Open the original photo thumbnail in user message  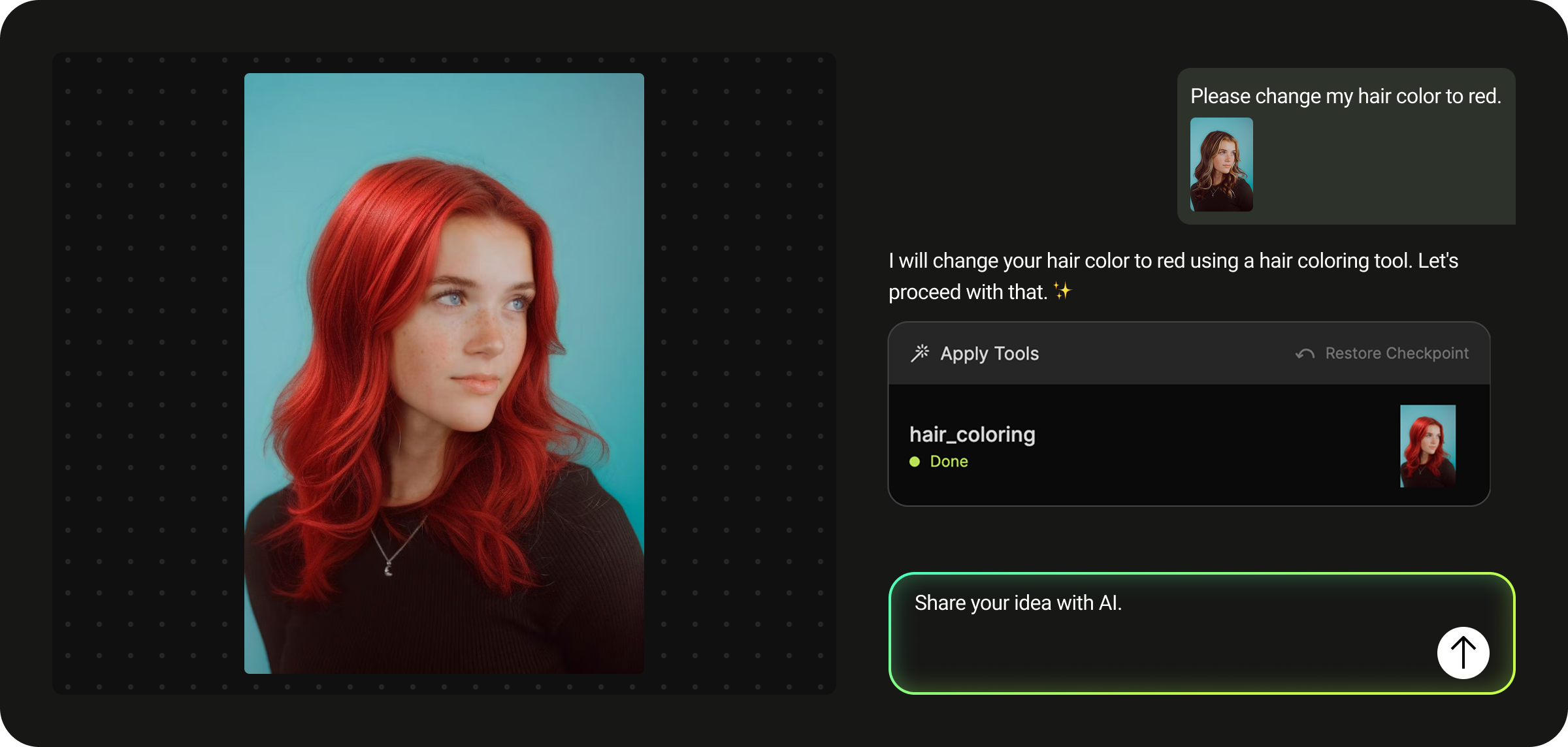click(1221, 165)
